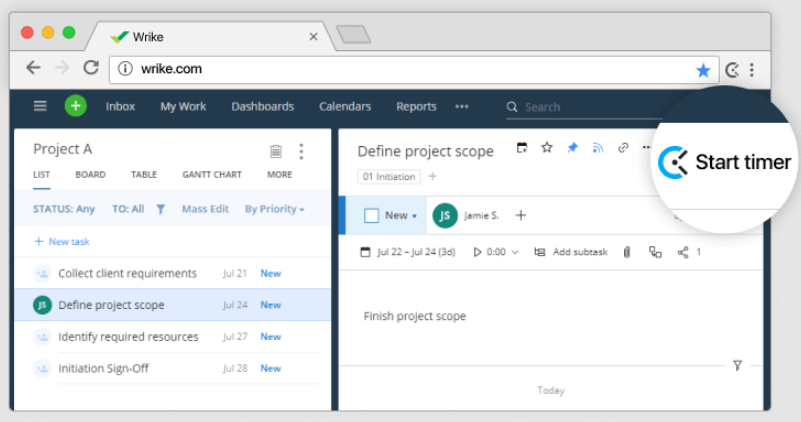Viewport: 801px width, 422px height.
Task: Click the blue bookmark star
Action: [x=703, y=70]
